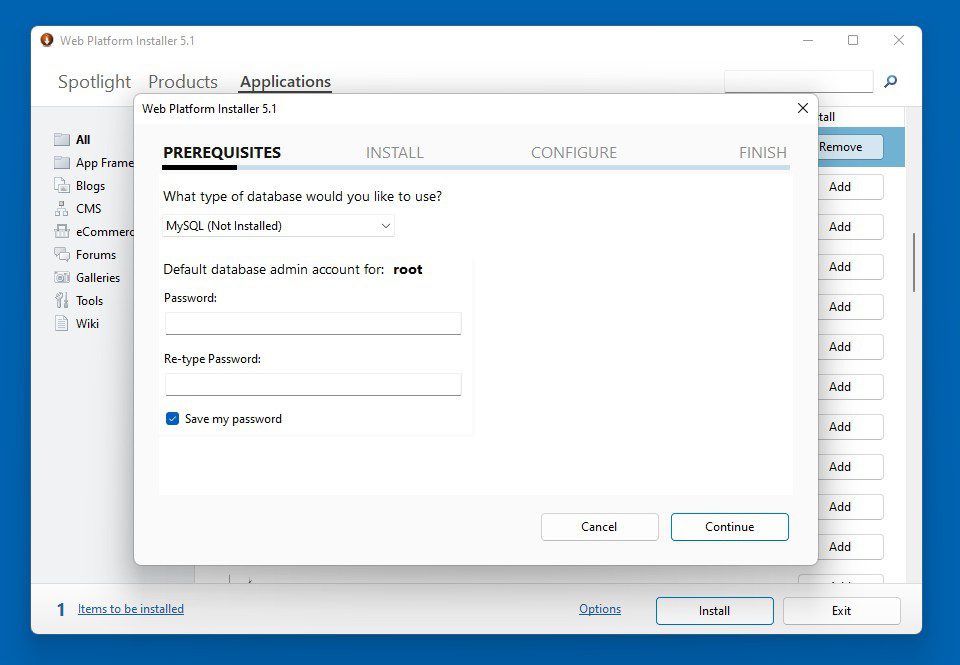Select the Wiki document icon
This screenshot has height=665, width=960.
click(60, 323)
